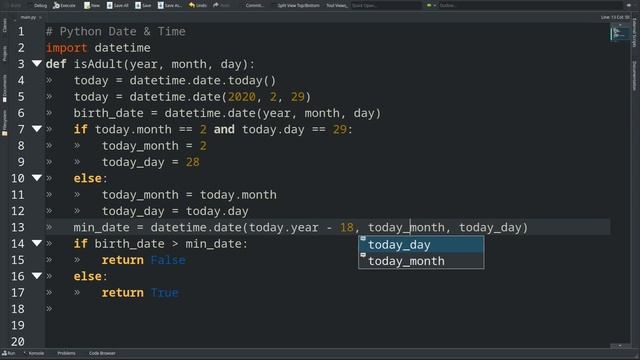
Task: Click the Undo arrow icon
Action: tap(191, 5)
